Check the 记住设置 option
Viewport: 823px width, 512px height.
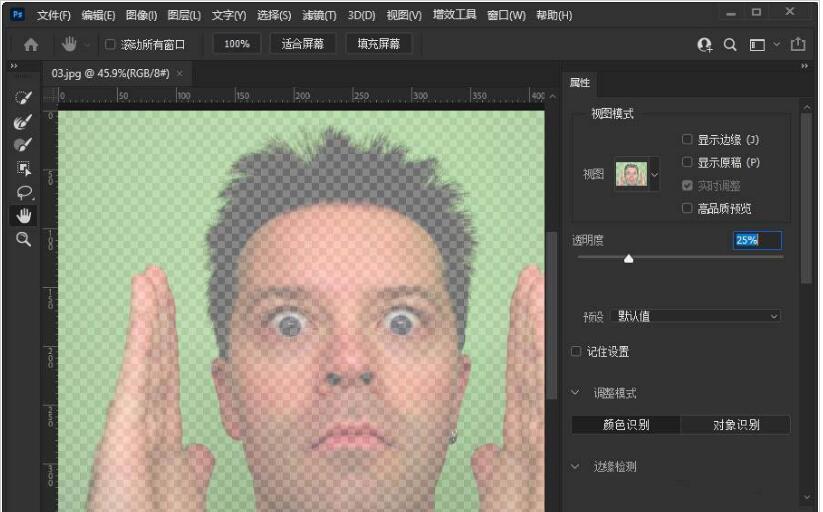pos(576,352)
